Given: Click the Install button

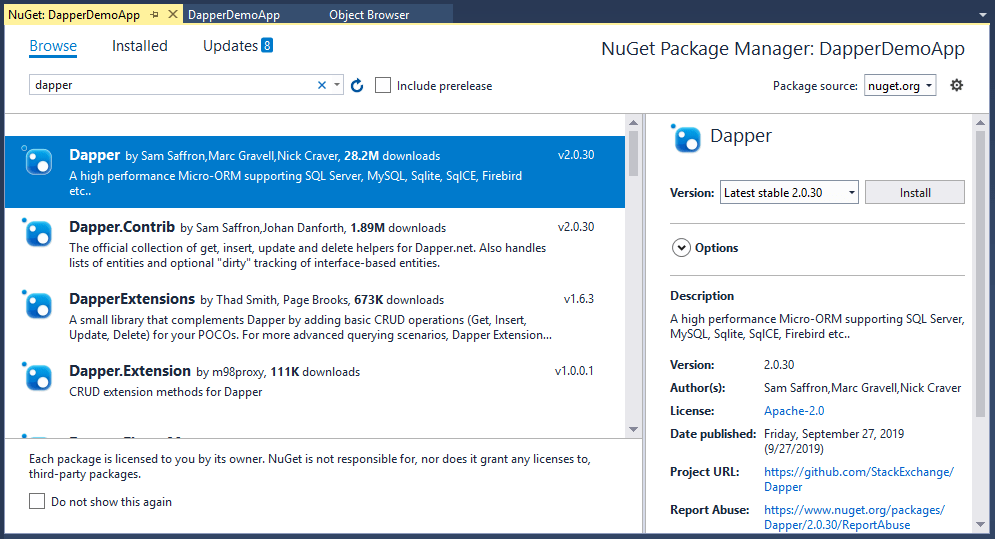Looking at the screenshot, I should pyautogui.click(x=914, y=192).
